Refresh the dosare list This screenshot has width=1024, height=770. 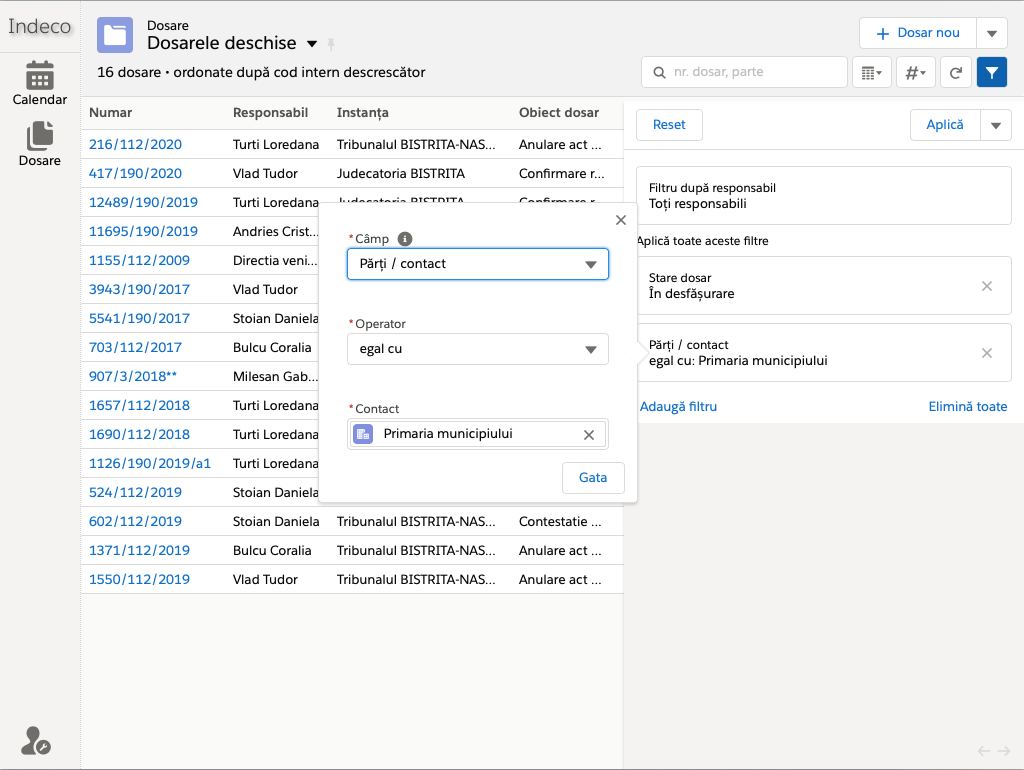point(956,72)
